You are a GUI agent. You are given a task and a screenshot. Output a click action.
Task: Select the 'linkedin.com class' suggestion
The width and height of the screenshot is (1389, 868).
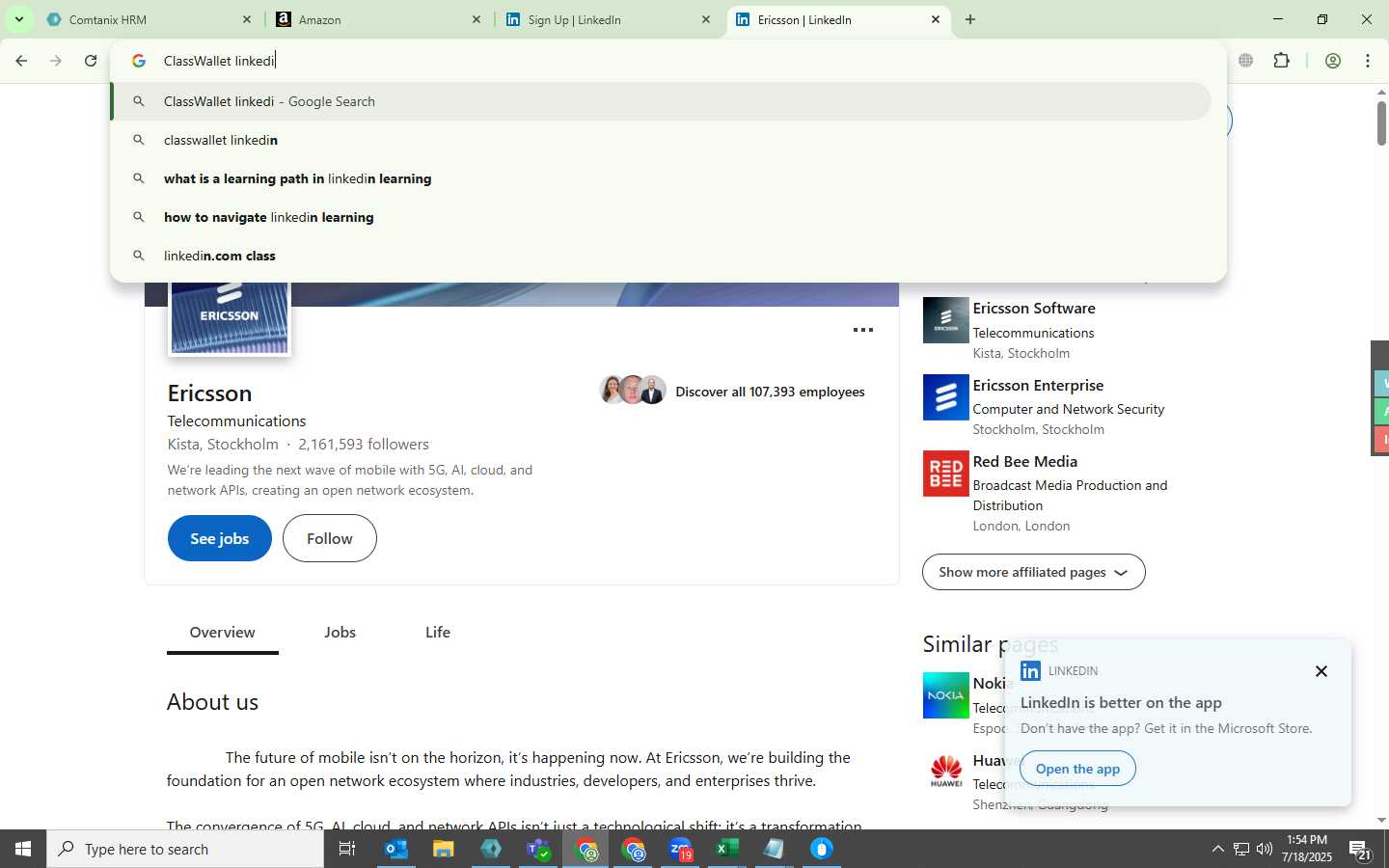[661, 256]
